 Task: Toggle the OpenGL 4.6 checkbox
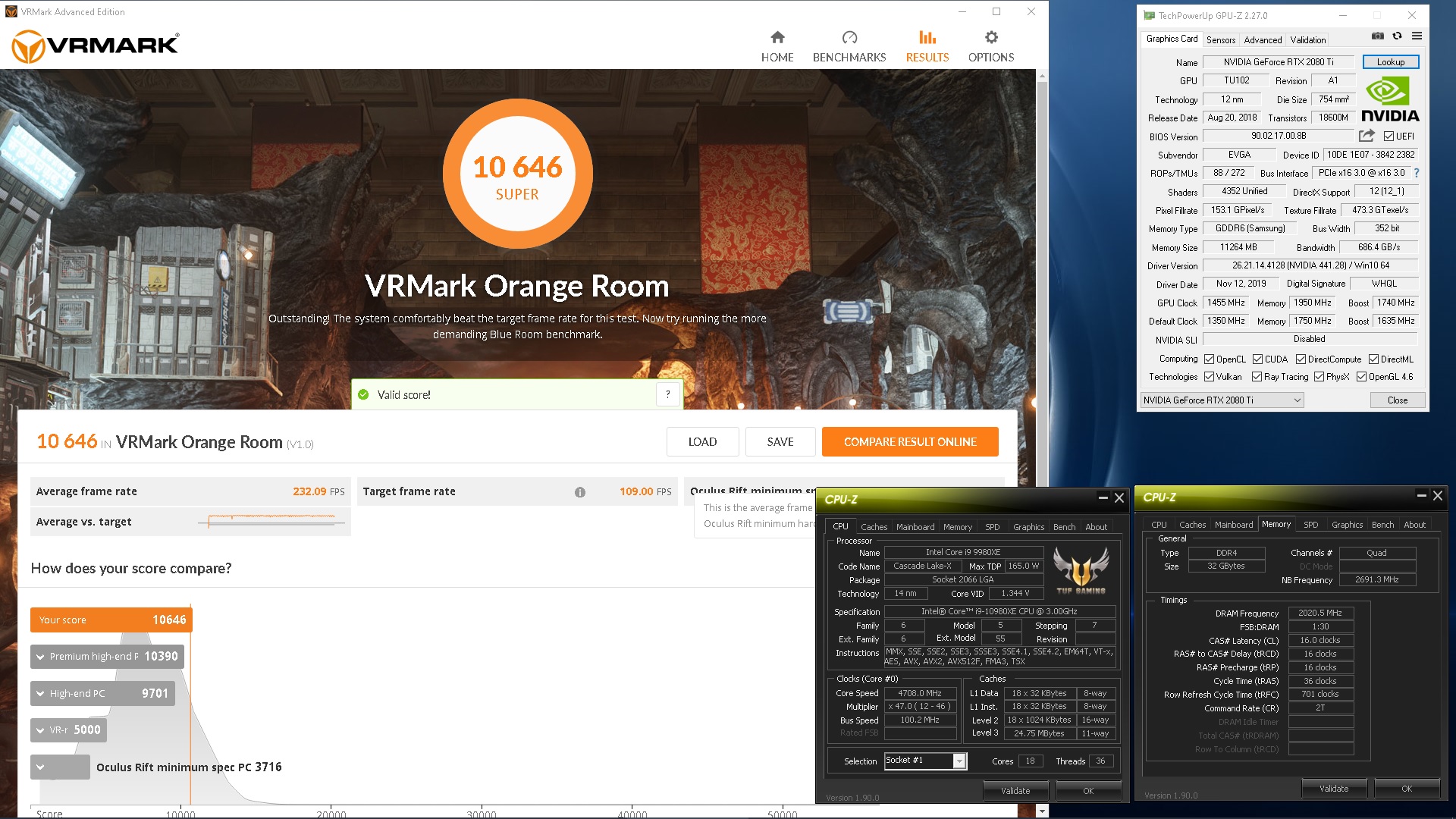[x=1362, y=377]
